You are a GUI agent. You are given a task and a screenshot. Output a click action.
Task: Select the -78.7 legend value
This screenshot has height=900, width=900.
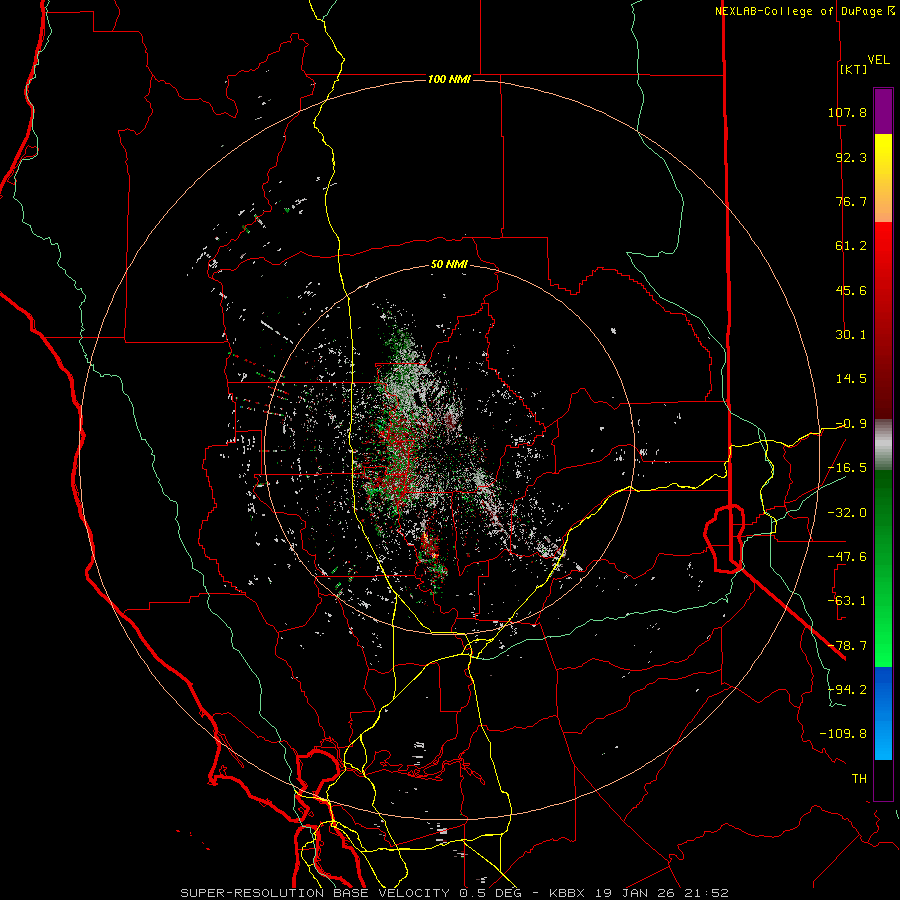point(847,646)
